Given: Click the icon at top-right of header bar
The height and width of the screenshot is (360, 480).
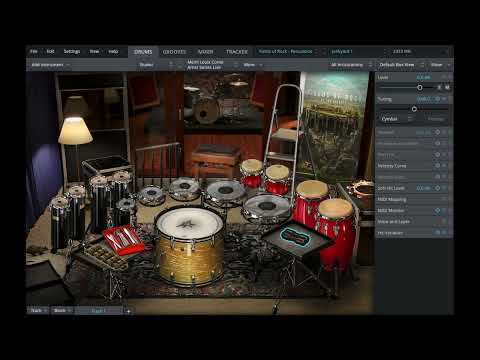Looking at the screenshot, I should (446, 52).
